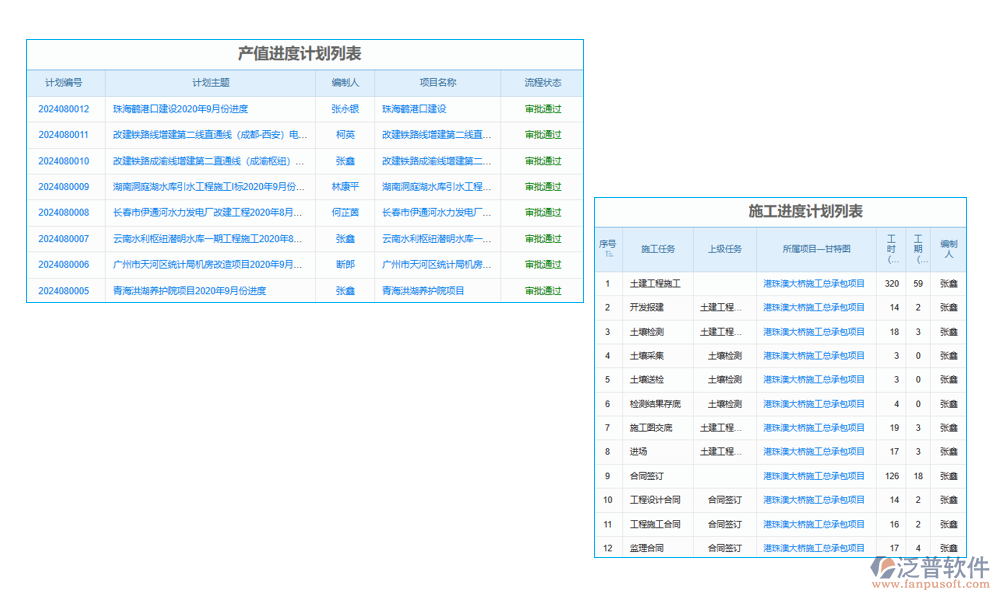1000x600 pixels.
Task: Open gantt link for 土建工程施工 row
Action: point(815,284)
